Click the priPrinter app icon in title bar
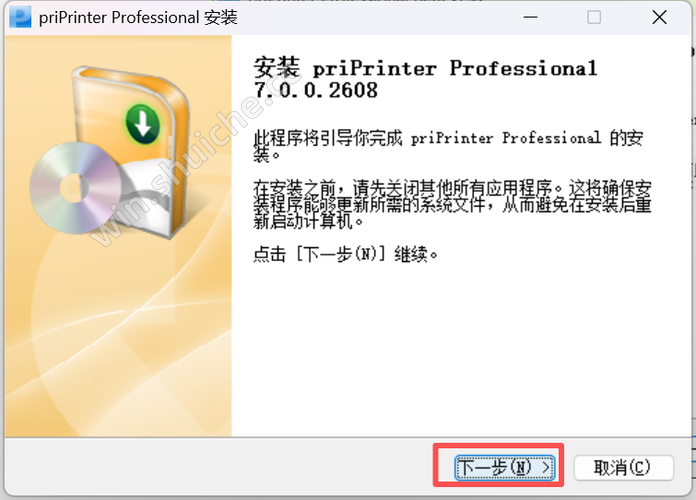The width and height of the screenshot is (696, 500). (20, 17)
